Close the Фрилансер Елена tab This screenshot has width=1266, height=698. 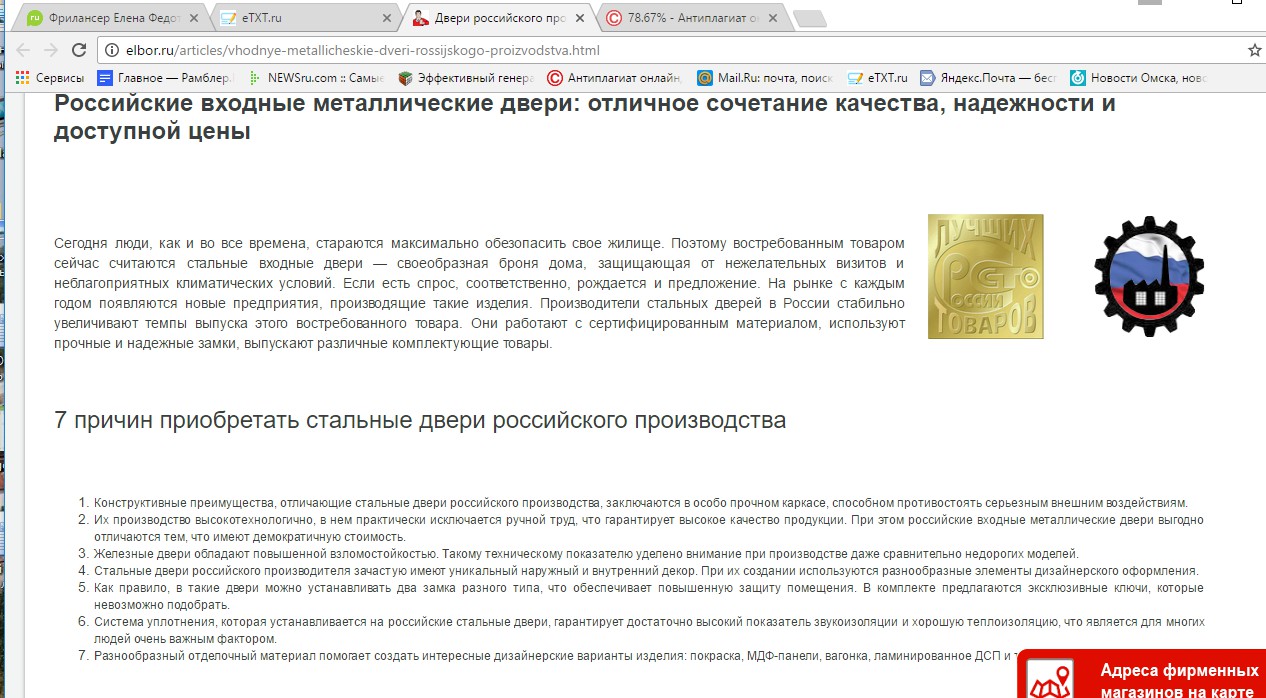[x=196, y=18]
